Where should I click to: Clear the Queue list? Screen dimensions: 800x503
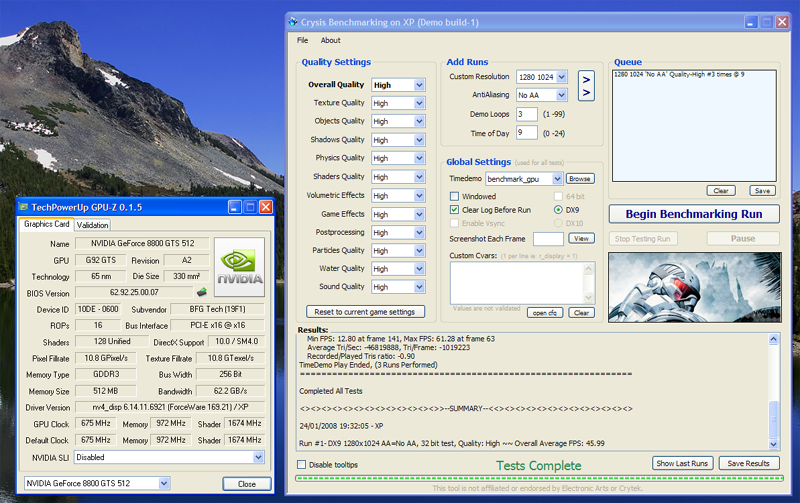(721, 190)
